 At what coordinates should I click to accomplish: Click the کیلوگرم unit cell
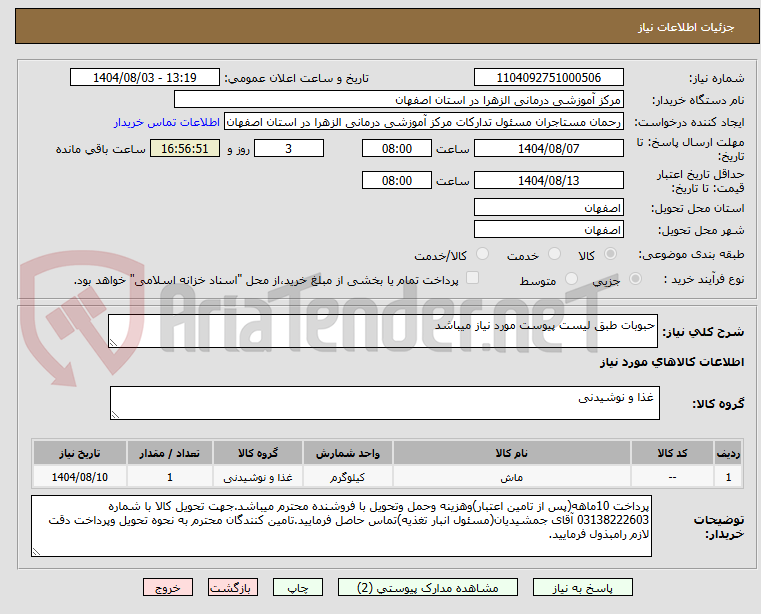coord(347,477)
